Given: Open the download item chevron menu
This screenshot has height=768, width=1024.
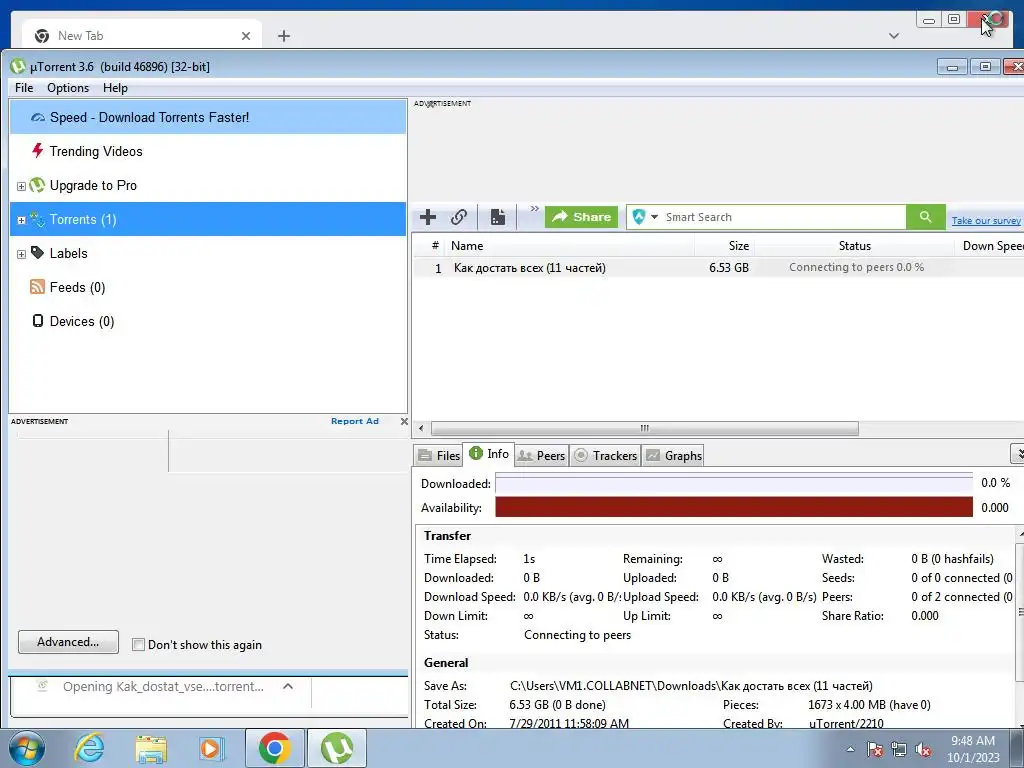Looking at the screenshot, I should (x=288, y=686).
